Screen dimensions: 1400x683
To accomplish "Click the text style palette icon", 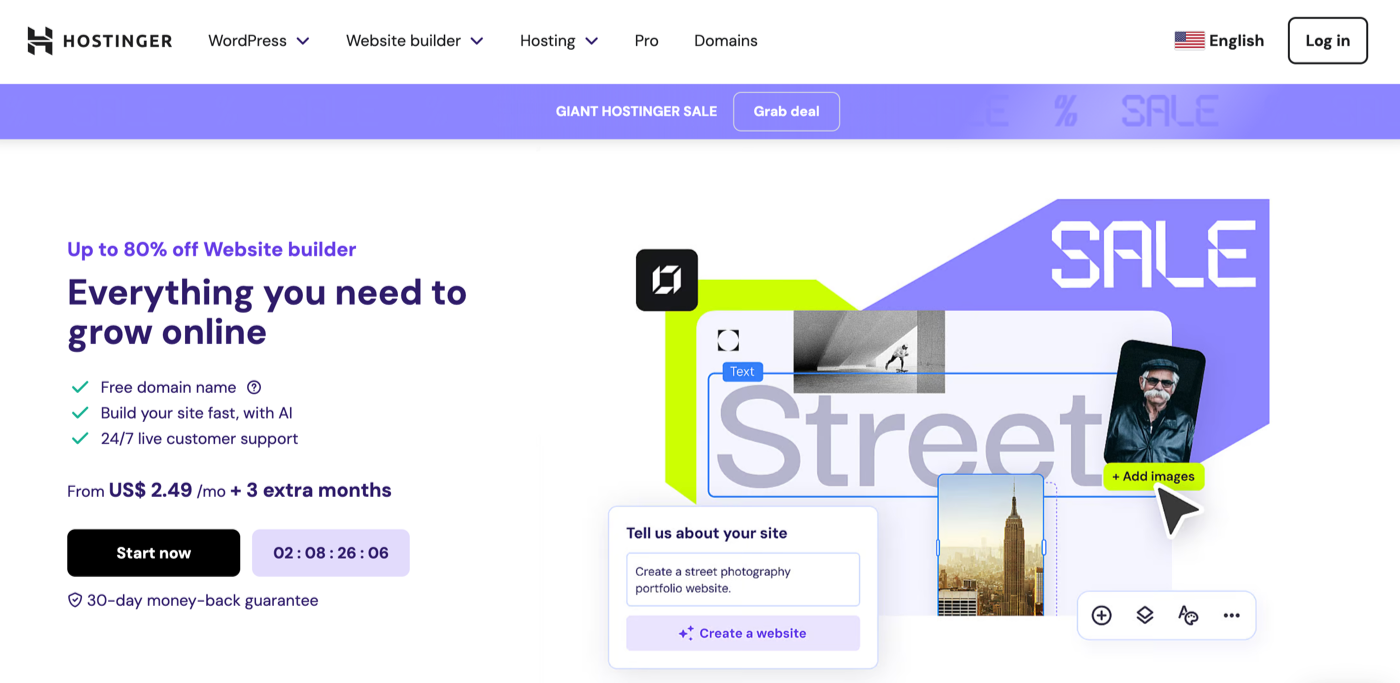I will point(1188,615).
